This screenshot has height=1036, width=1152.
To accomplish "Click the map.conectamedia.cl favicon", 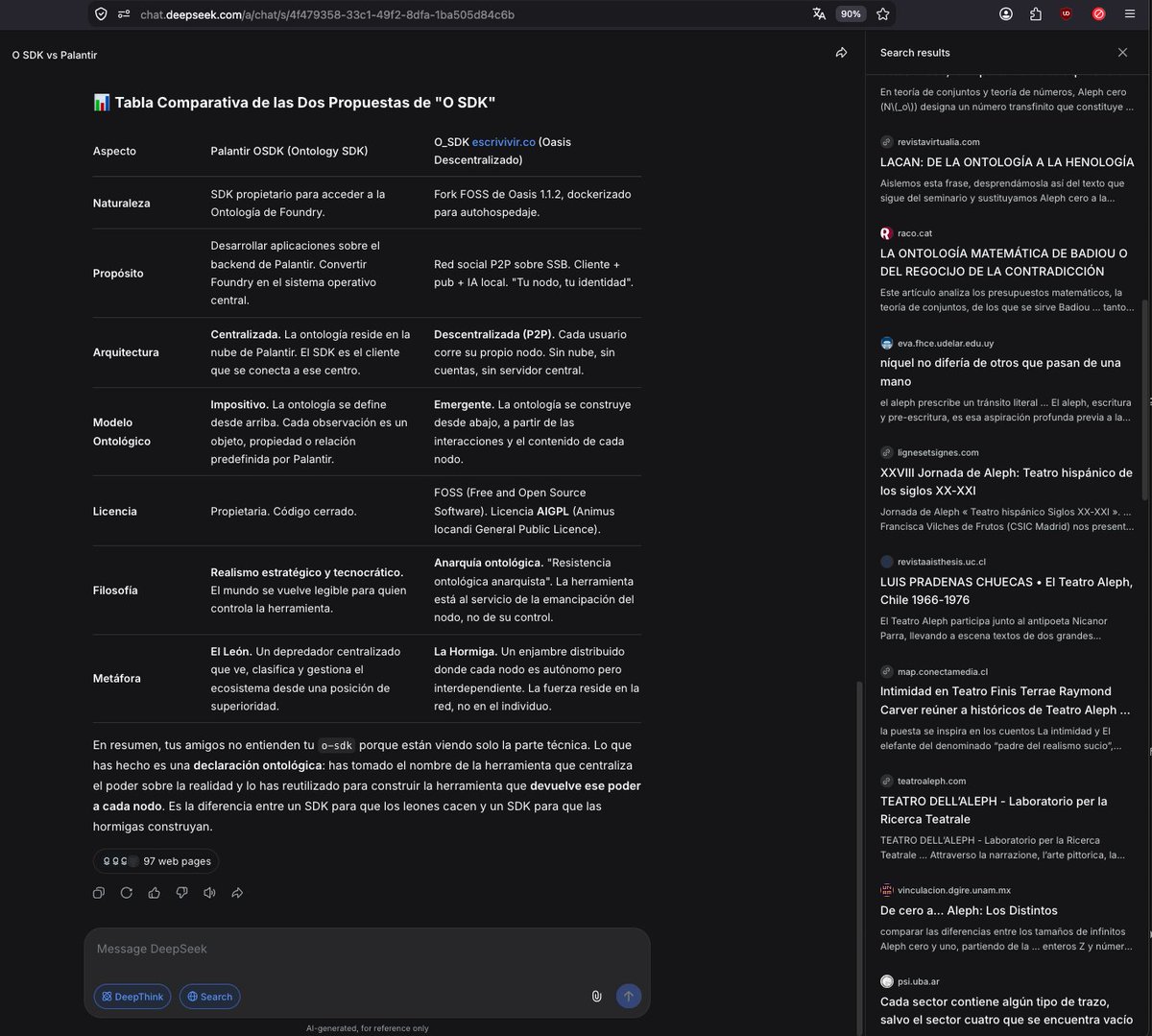I will (887, 671).
